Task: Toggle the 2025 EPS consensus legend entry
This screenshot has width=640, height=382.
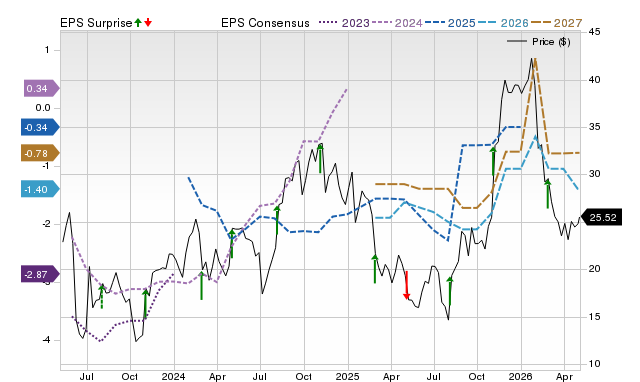Action: point(450,23)
